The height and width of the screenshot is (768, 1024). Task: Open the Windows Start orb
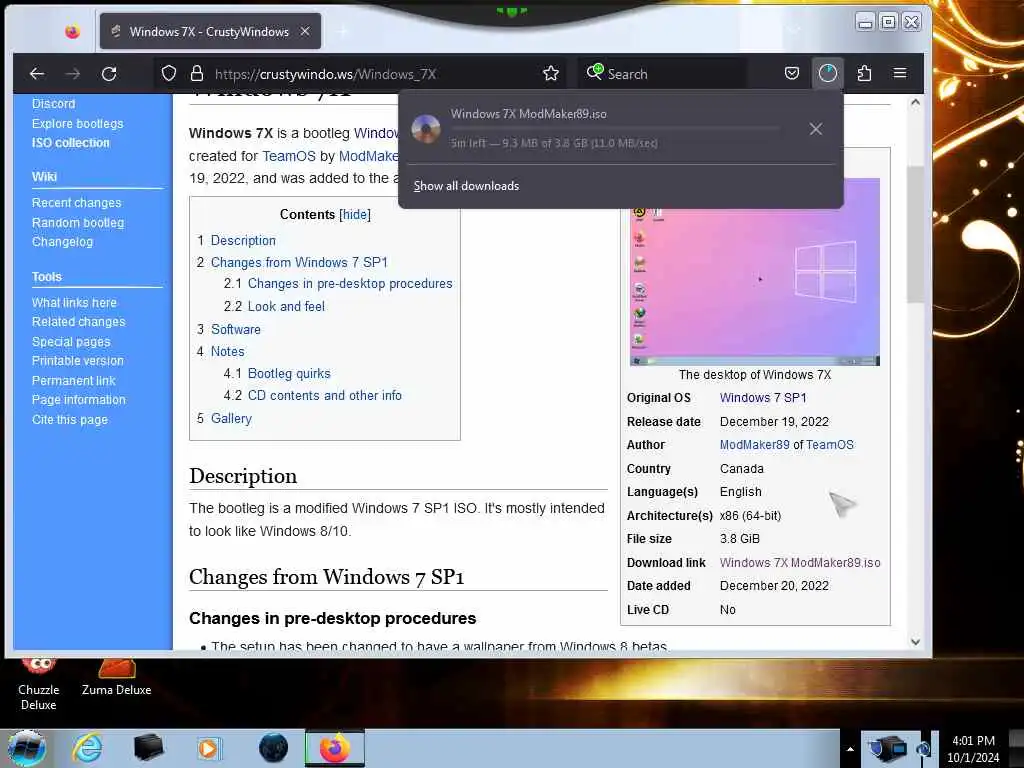point(27,748)
